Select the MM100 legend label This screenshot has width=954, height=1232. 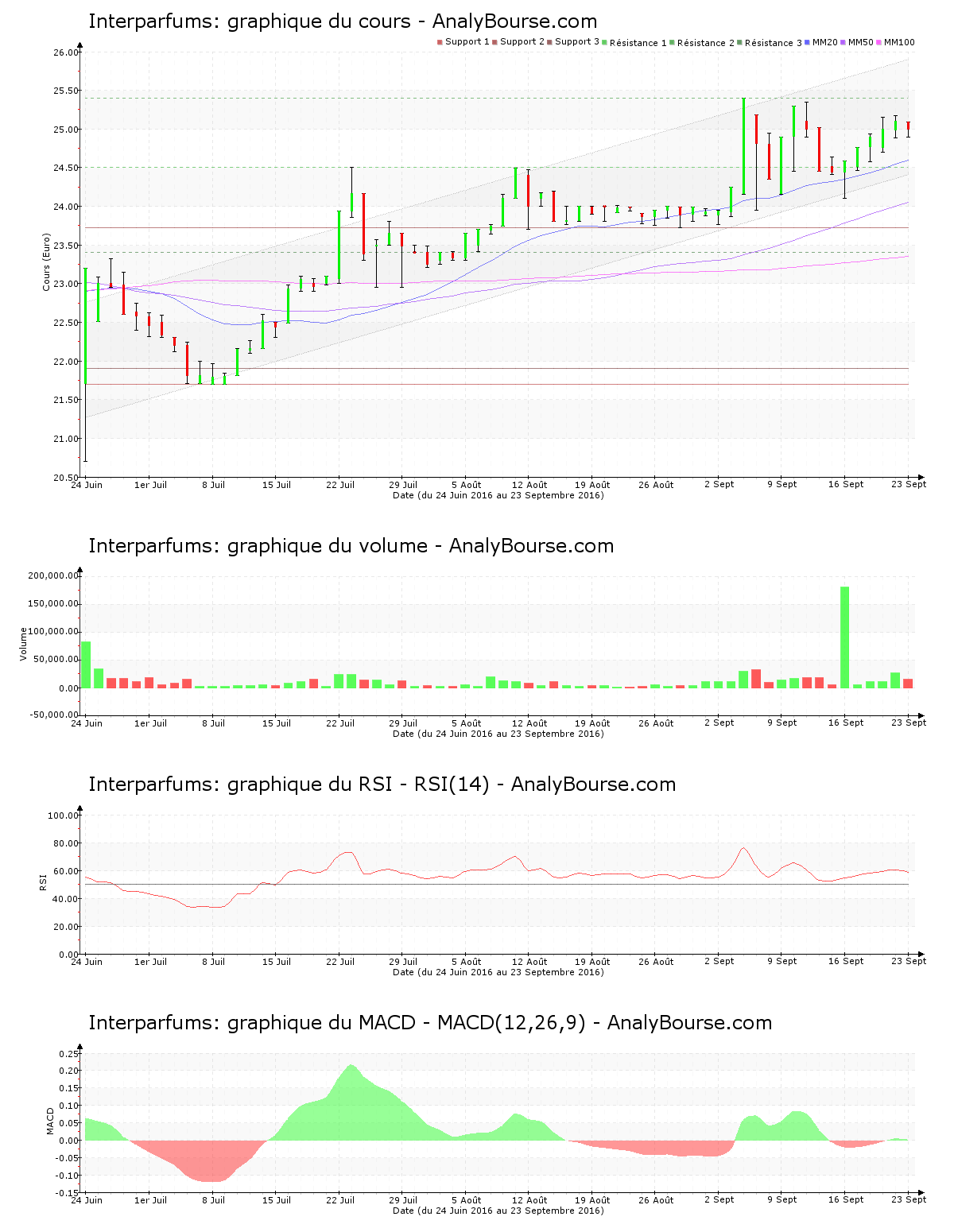pyautogui.click(x=899, y=42)
